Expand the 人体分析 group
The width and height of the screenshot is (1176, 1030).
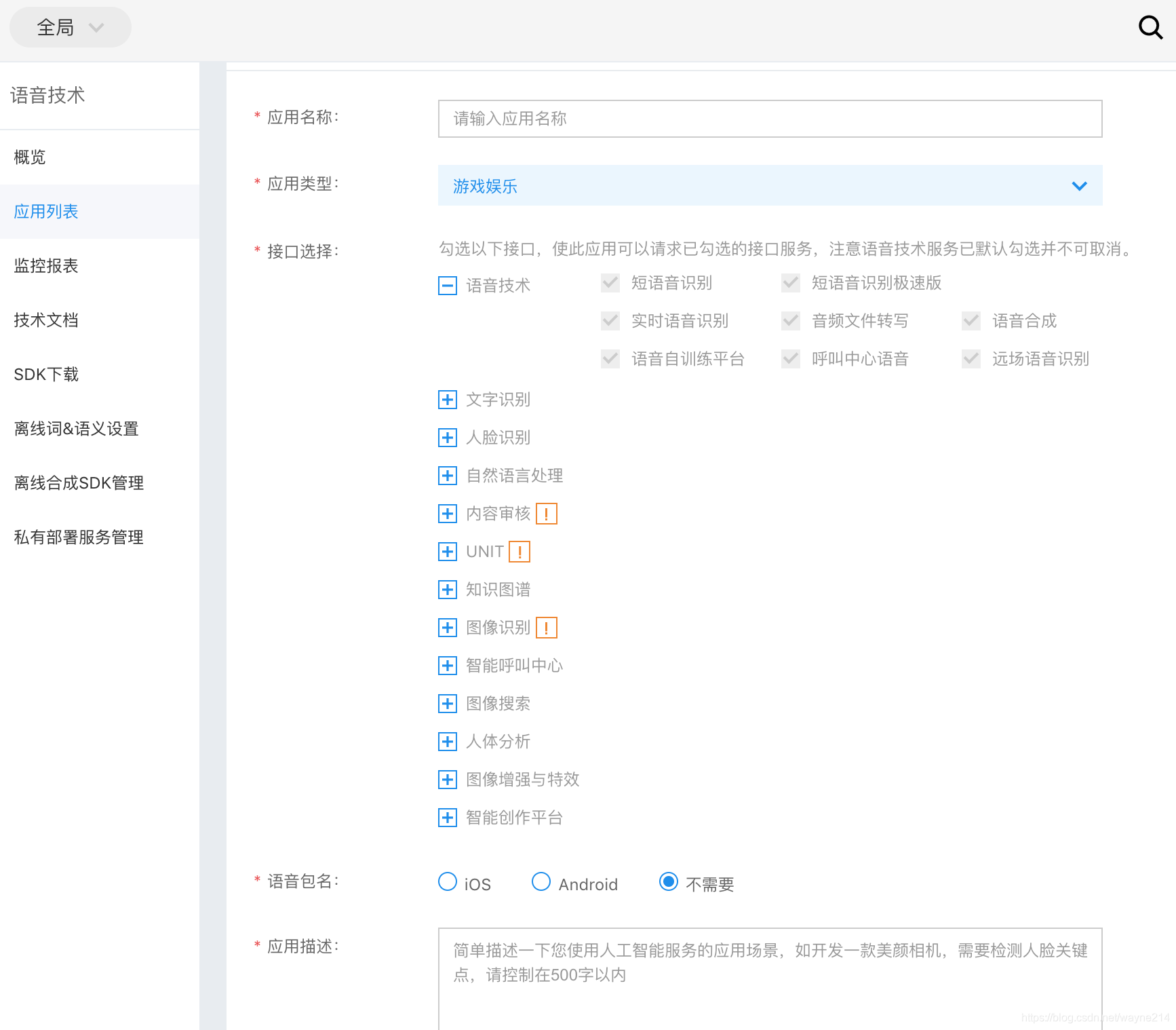point(448,742)
